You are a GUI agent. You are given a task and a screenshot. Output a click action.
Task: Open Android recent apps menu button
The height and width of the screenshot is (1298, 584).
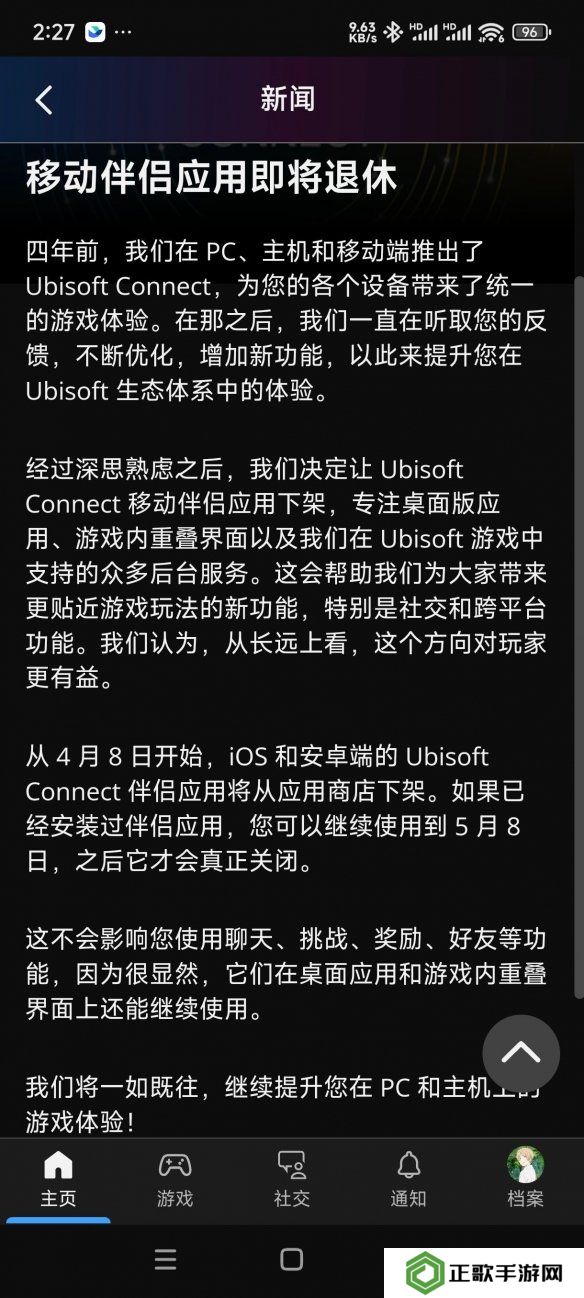pyautogui.click(x=166, y=1260)
